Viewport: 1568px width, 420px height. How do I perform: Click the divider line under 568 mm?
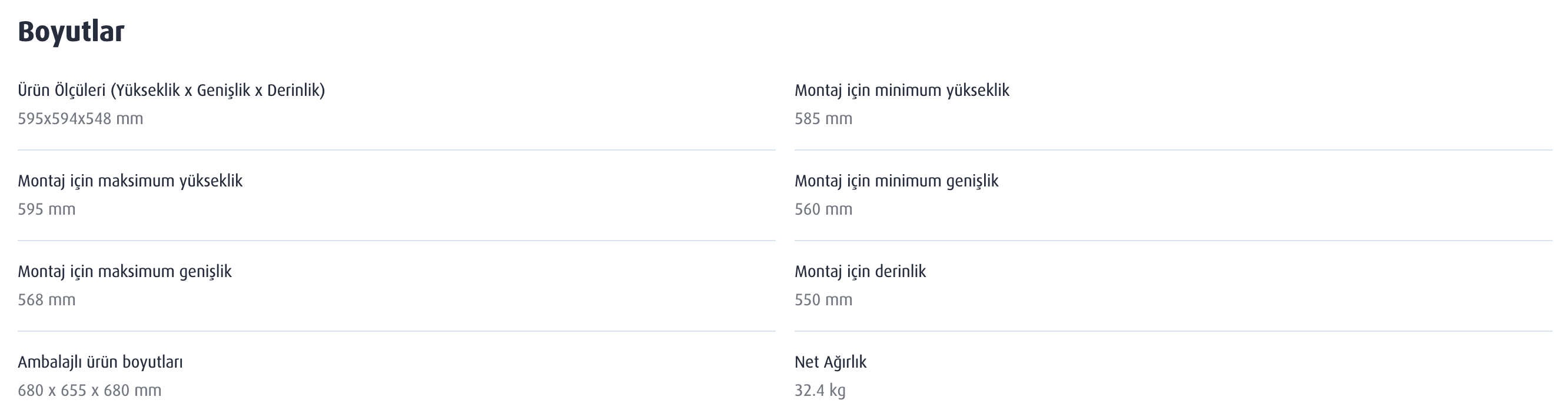click(396, 331)
